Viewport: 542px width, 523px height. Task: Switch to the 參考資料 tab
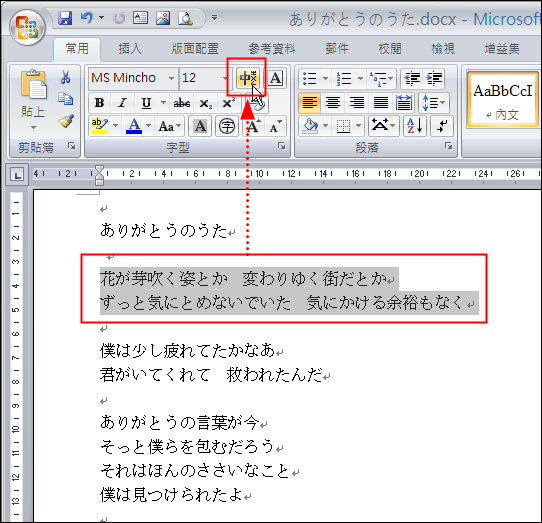(x=272, y=48)
